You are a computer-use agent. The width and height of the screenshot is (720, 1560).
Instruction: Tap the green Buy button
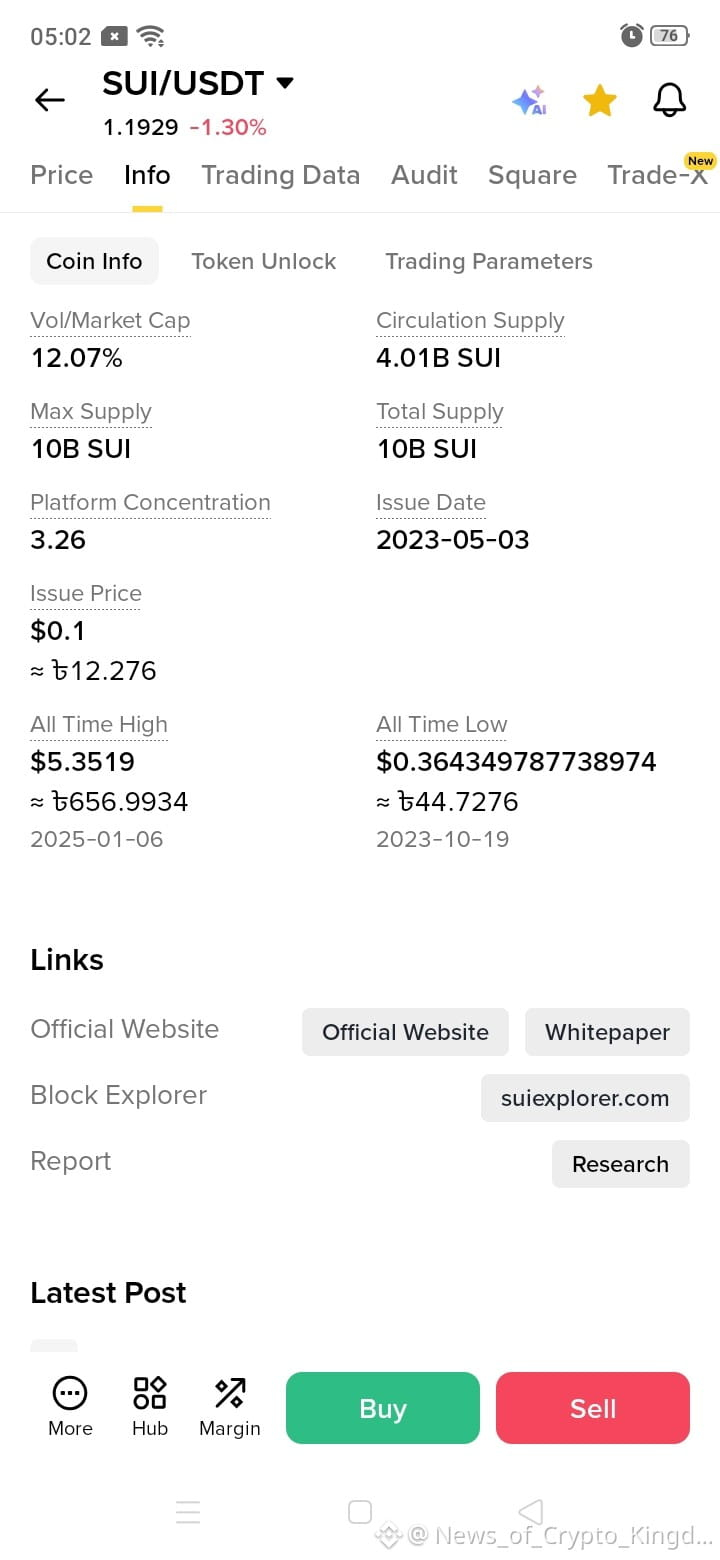[x=383, y=1408]
